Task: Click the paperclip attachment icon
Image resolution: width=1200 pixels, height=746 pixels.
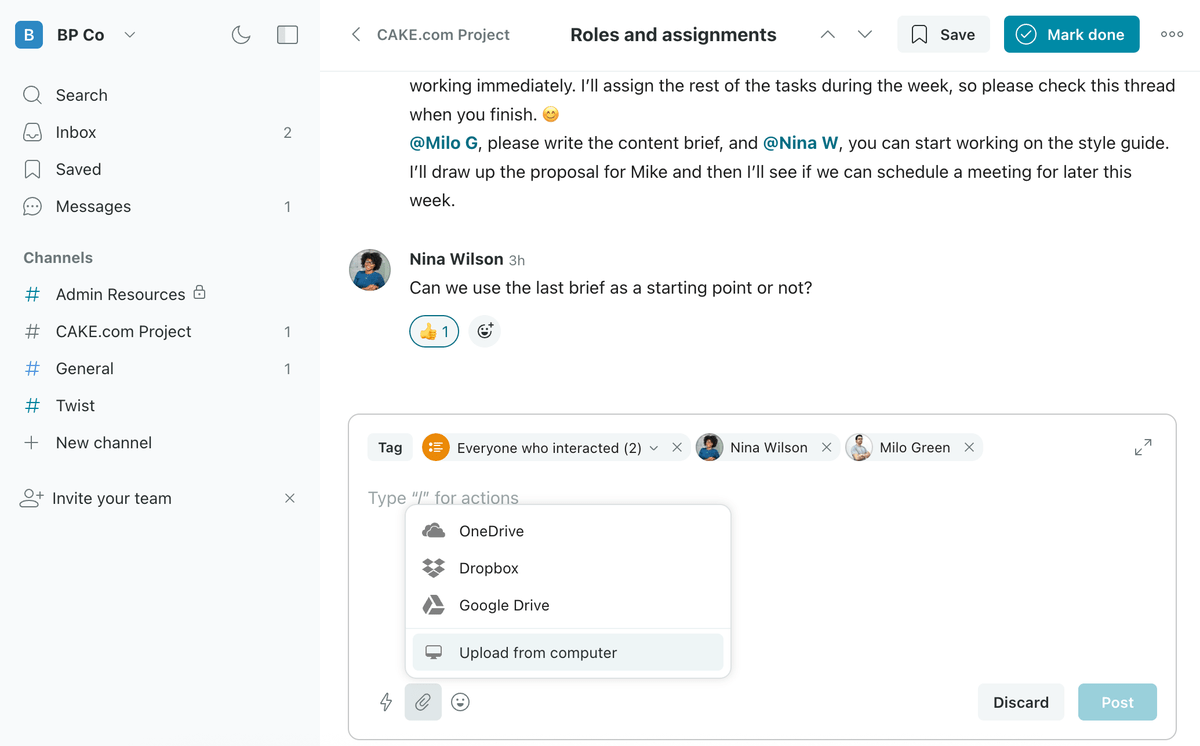Action: (423, 702)
